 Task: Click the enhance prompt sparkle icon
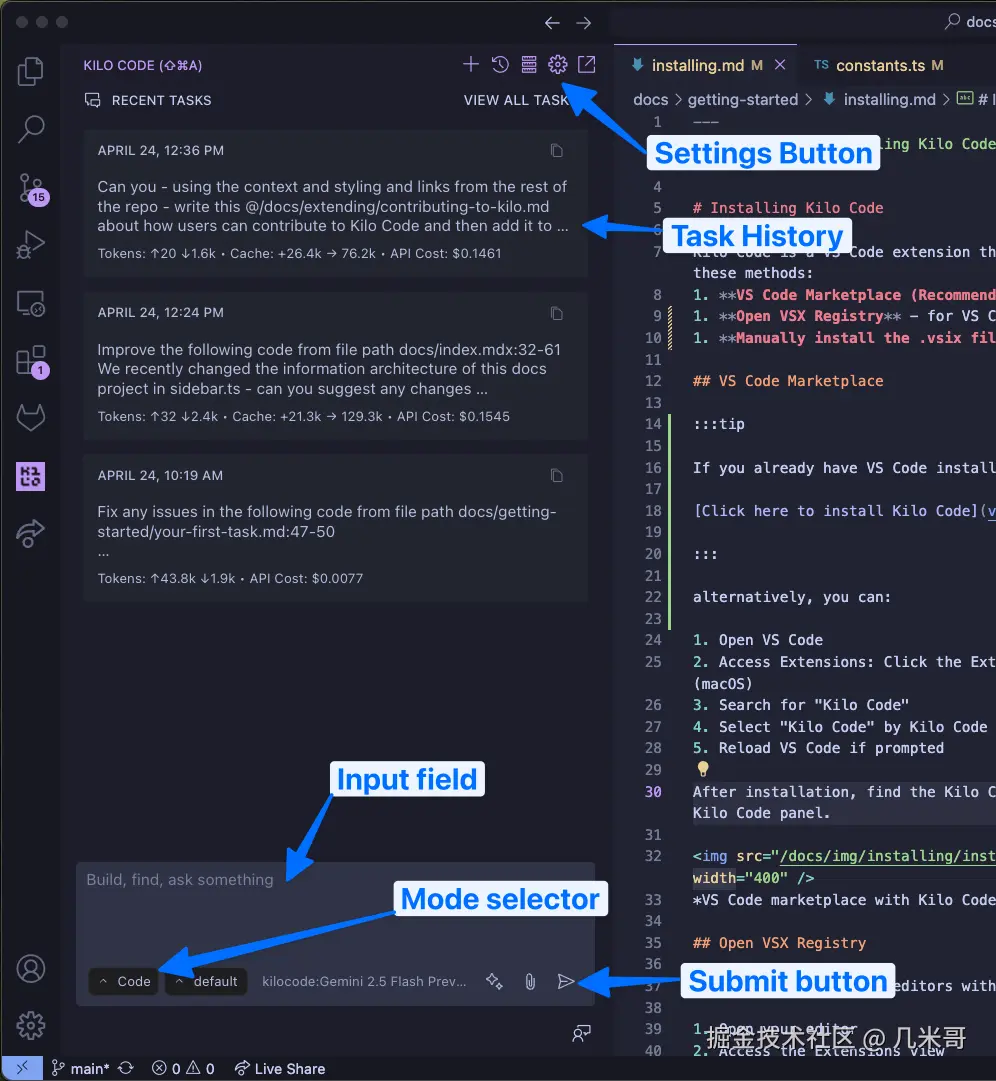(494, 981)
